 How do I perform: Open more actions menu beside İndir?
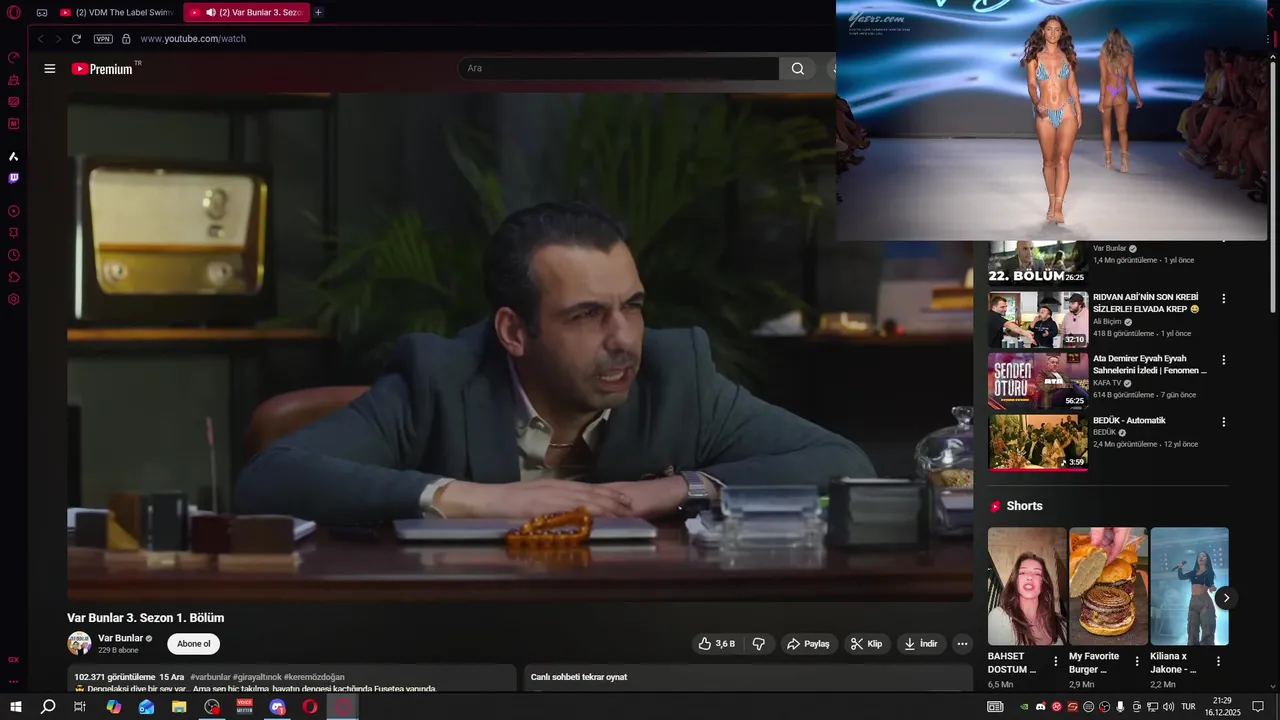coord(962,644)
